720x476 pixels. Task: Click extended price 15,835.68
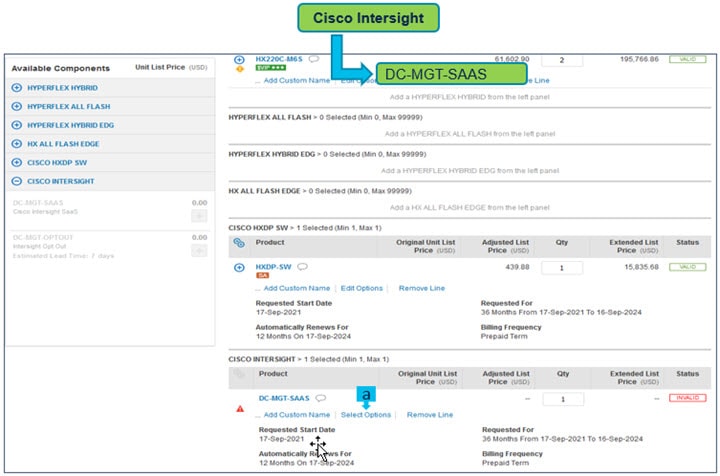(641, 267)
